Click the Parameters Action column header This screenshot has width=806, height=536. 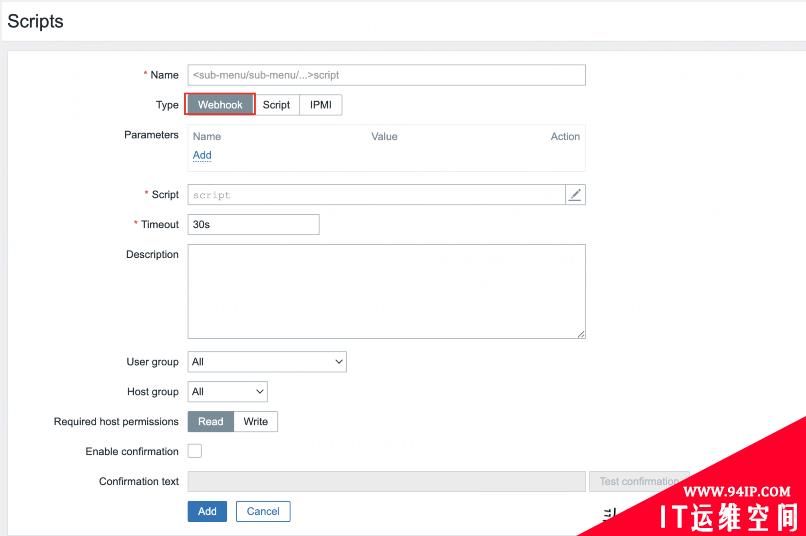[565, 137]
